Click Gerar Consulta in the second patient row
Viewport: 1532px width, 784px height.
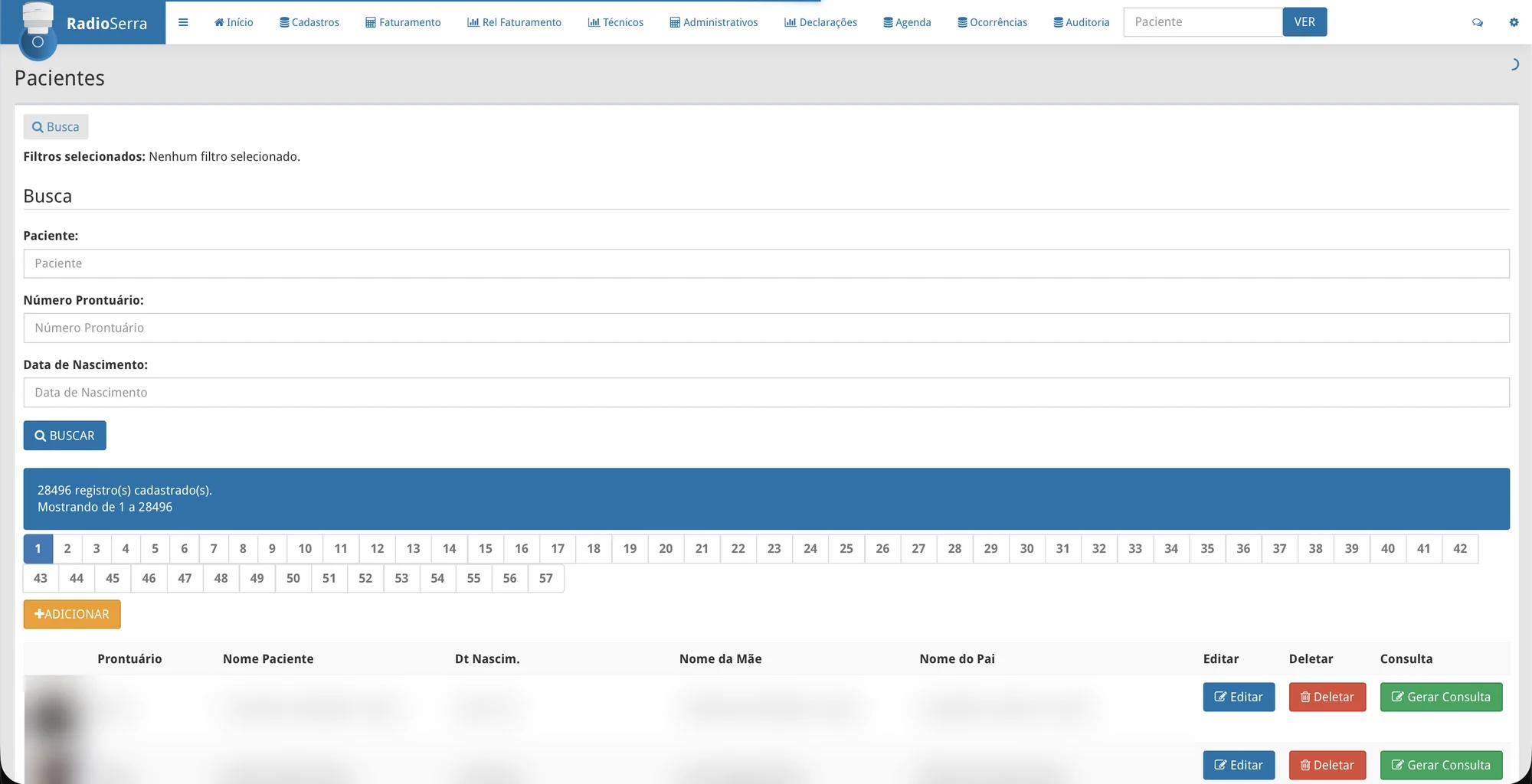(x=1441, y=765)
